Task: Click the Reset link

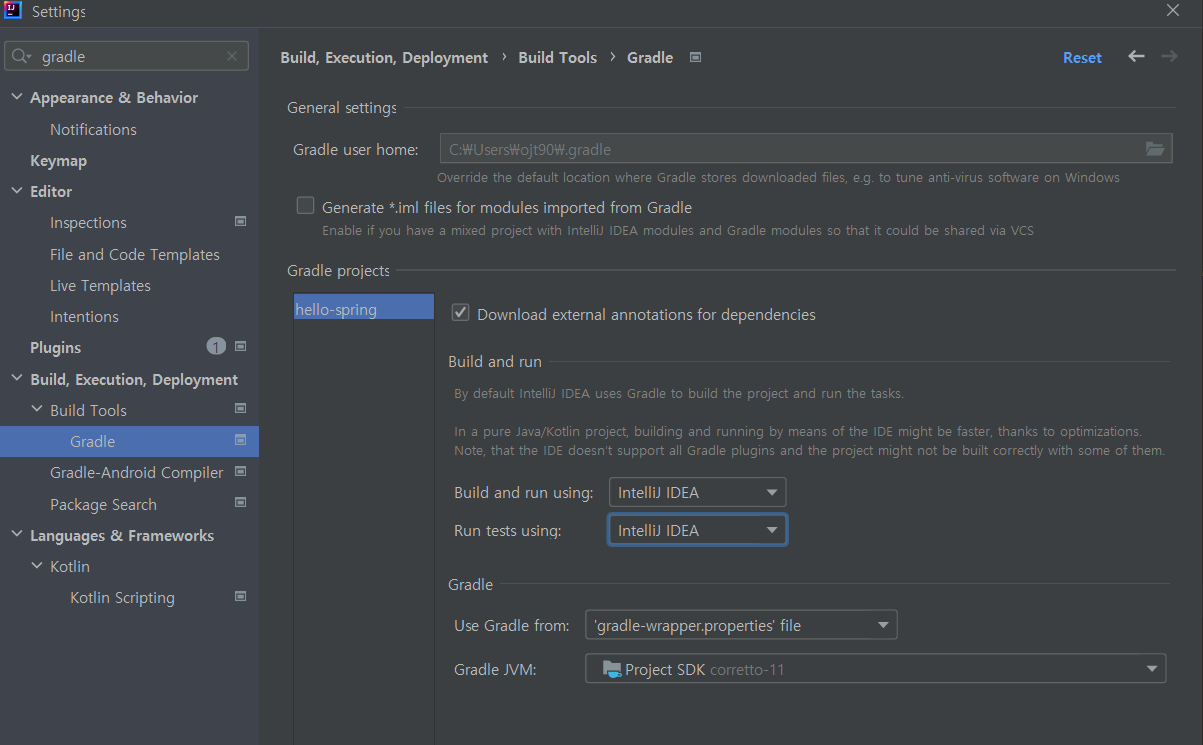Action: 1082,58
